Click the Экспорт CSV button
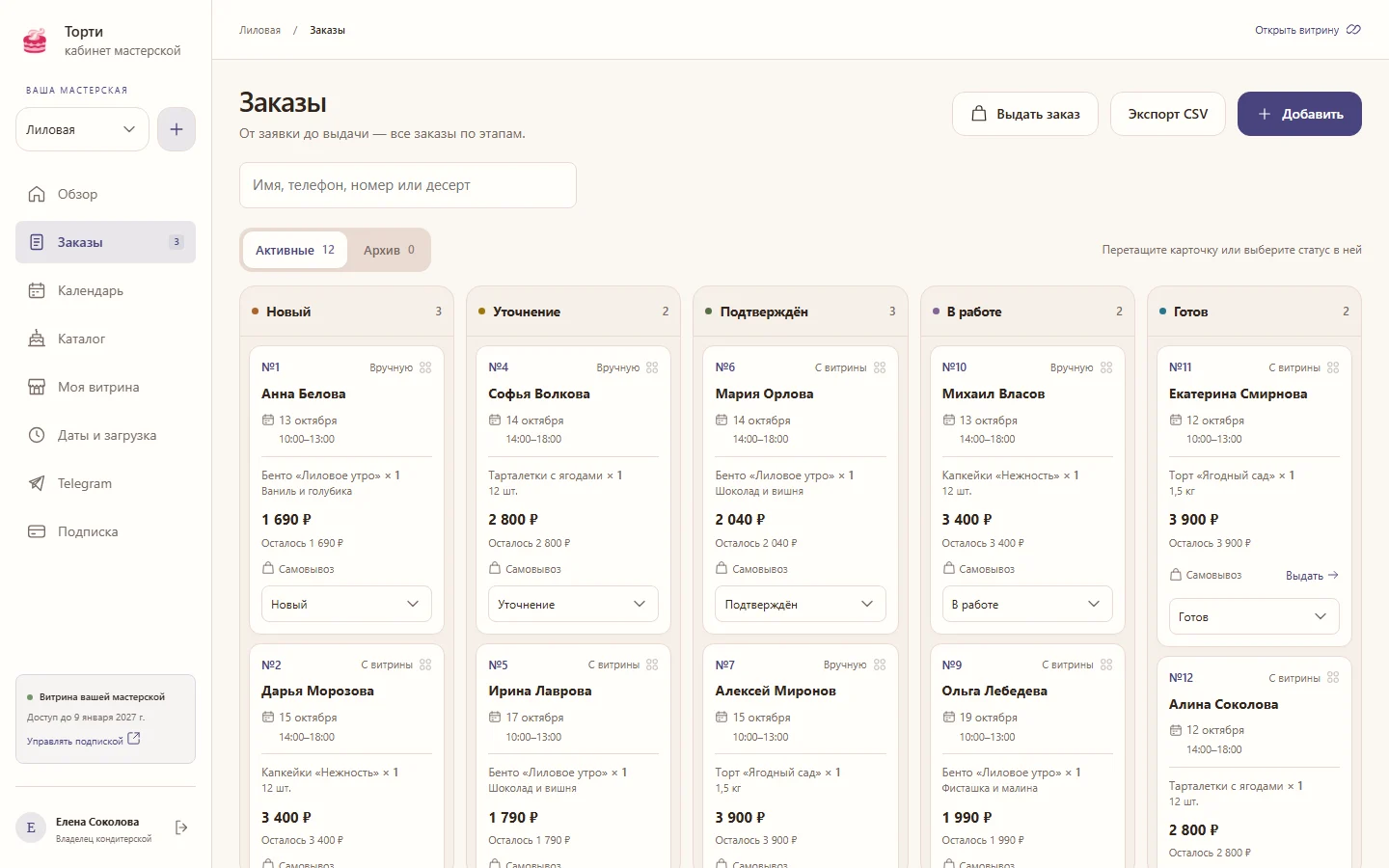Image resolution: width=1389 pixels, height=868 pixels. [1168, 114]
